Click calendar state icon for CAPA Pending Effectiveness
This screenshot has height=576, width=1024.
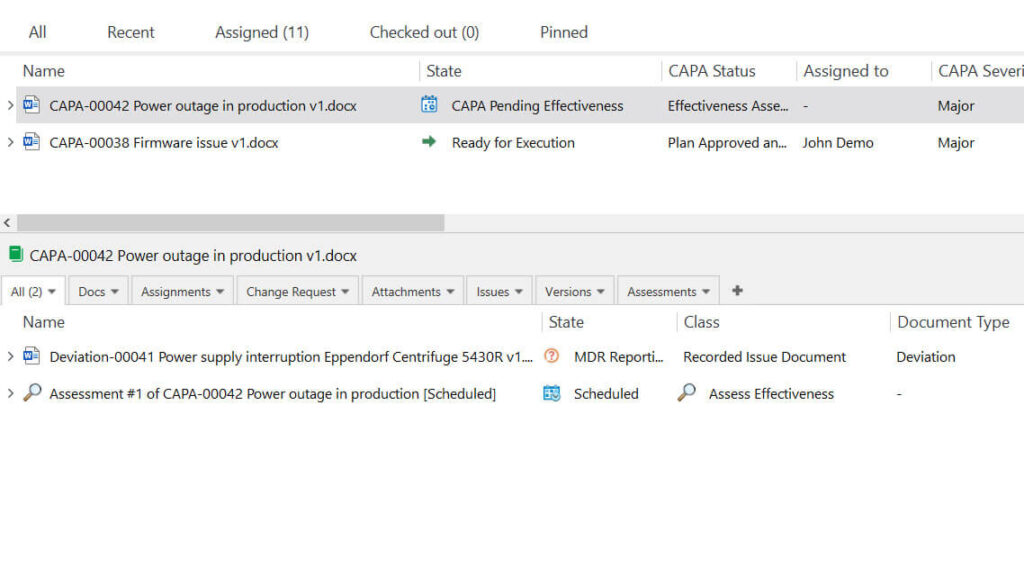[429, 104]
